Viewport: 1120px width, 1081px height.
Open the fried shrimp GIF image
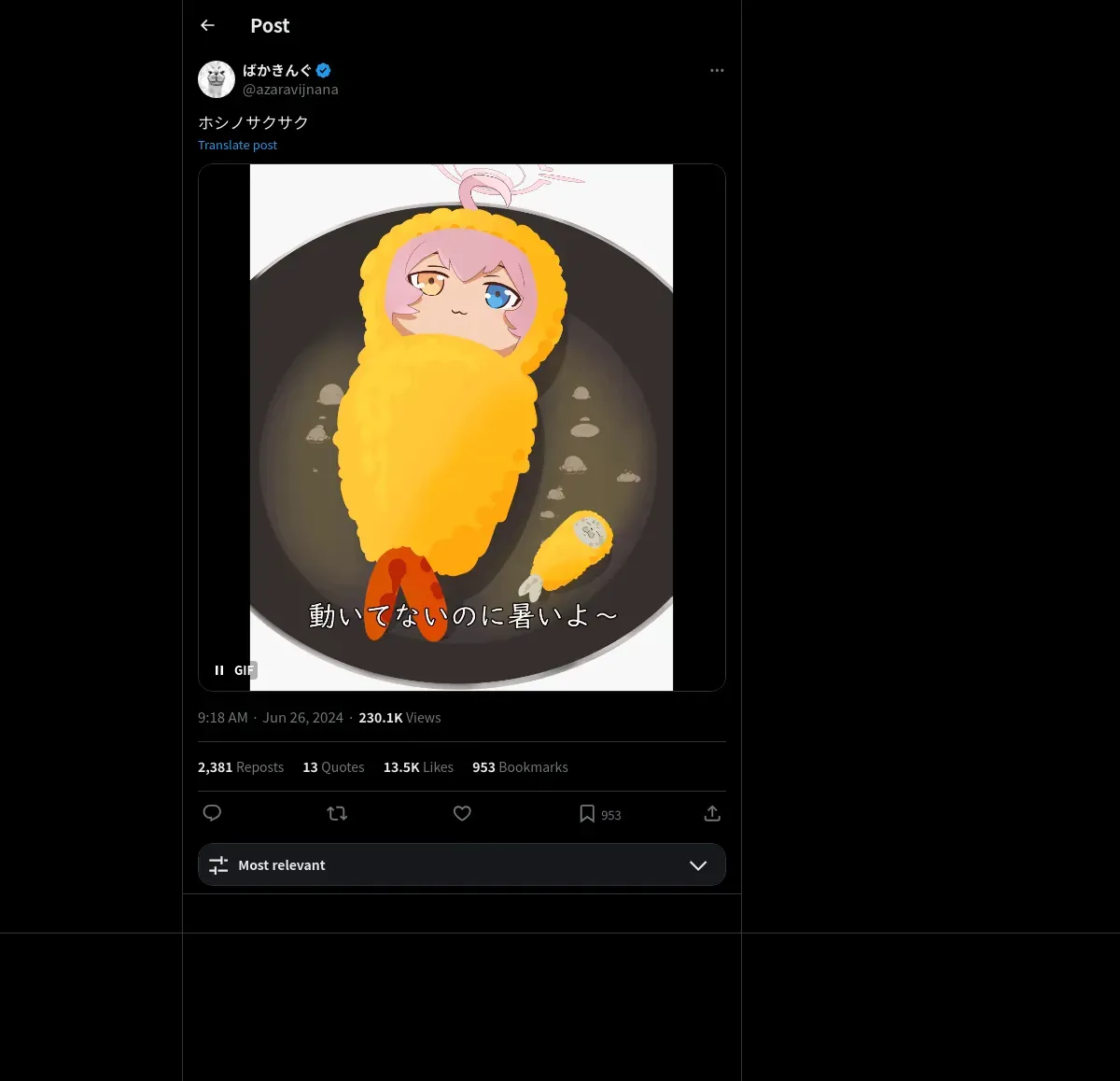461,427
